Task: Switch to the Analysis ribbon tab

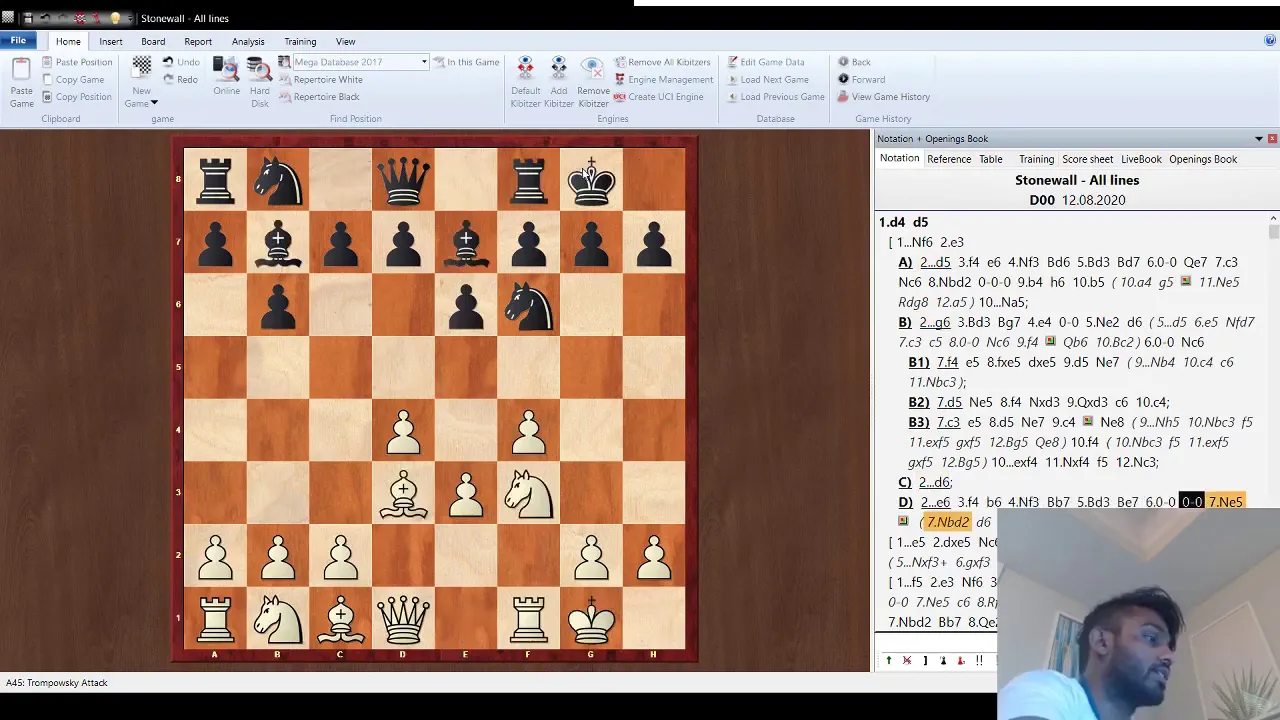Action: tap(248, 42)
